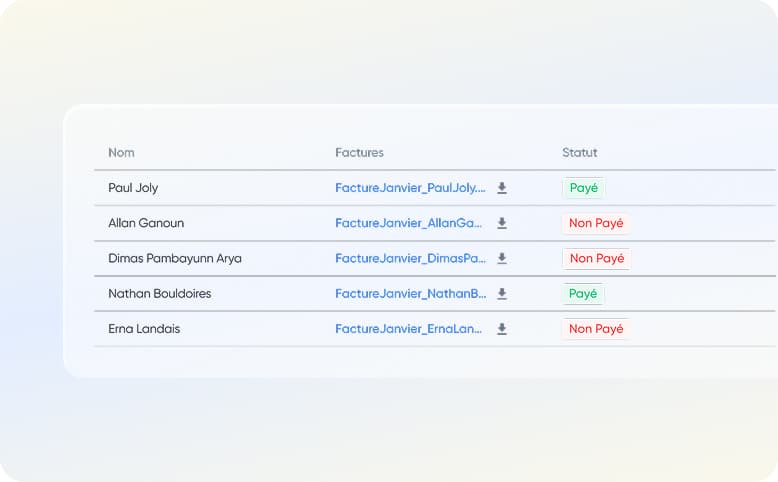Select Non Payé badge for Dimas Pambayunn Arya
The height and width of the screenshot is (482, 778).
coord(596,258)
